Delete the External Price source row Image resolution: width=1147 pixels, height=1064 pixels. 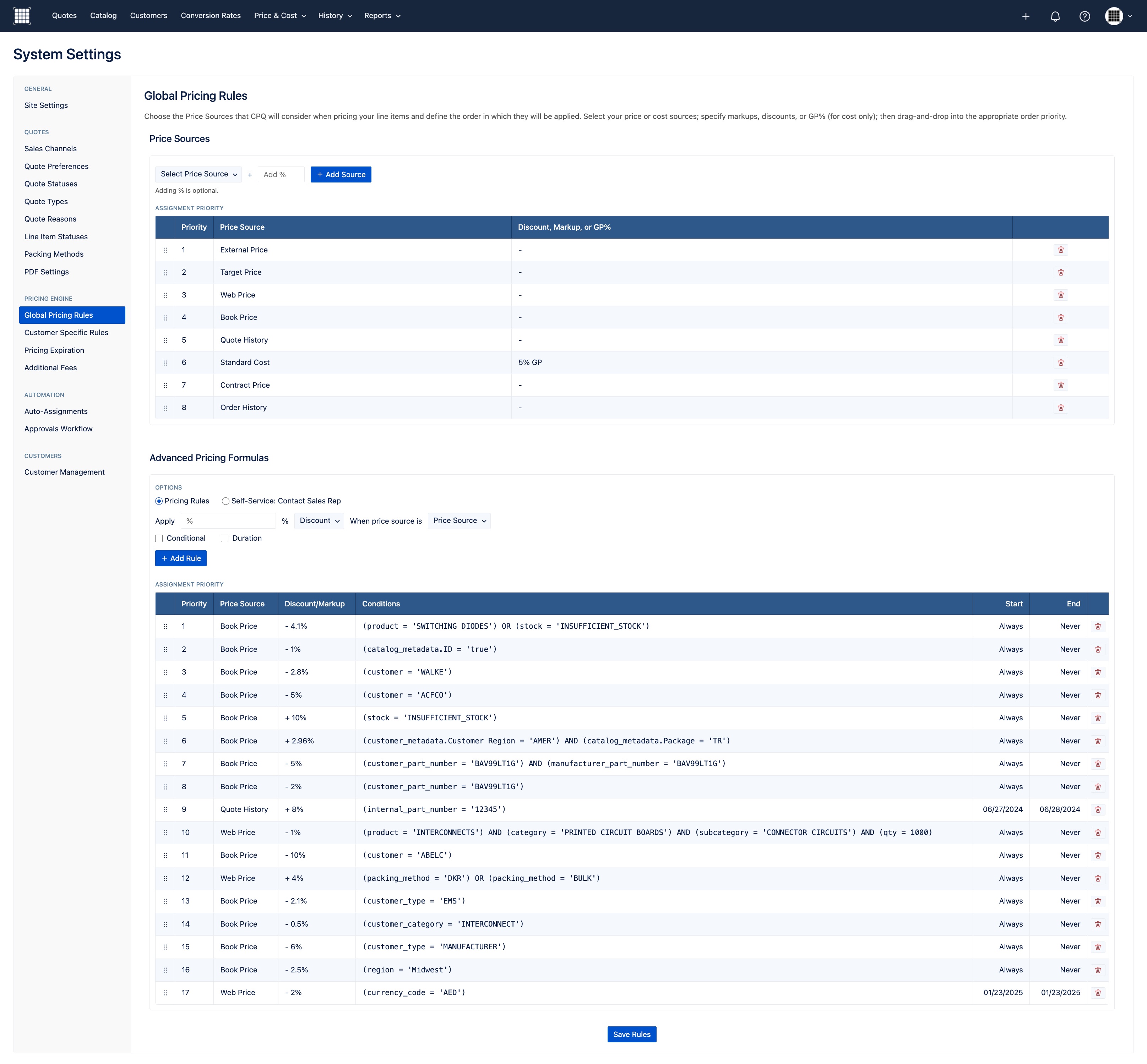tap(1061, 250)
